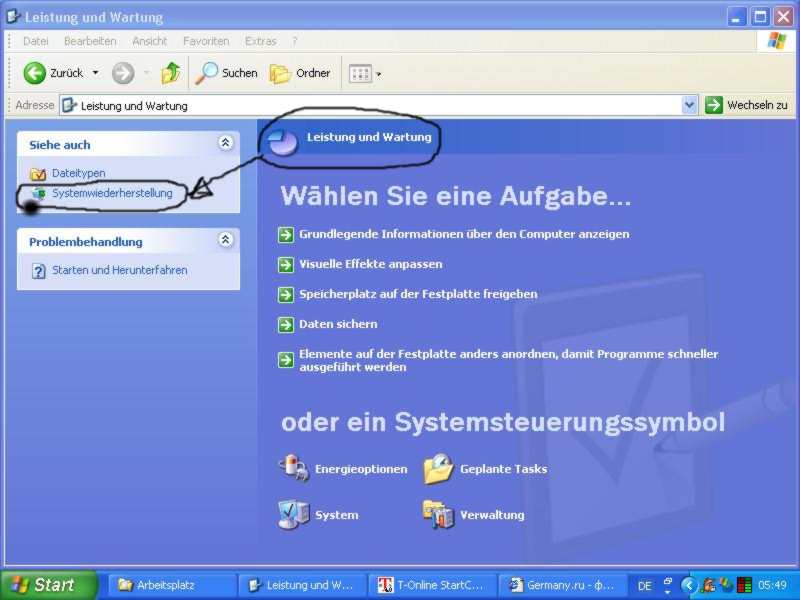Collapse the Siehe auch panel
This screenshot has width=800, height=600.
click(226, 143)
